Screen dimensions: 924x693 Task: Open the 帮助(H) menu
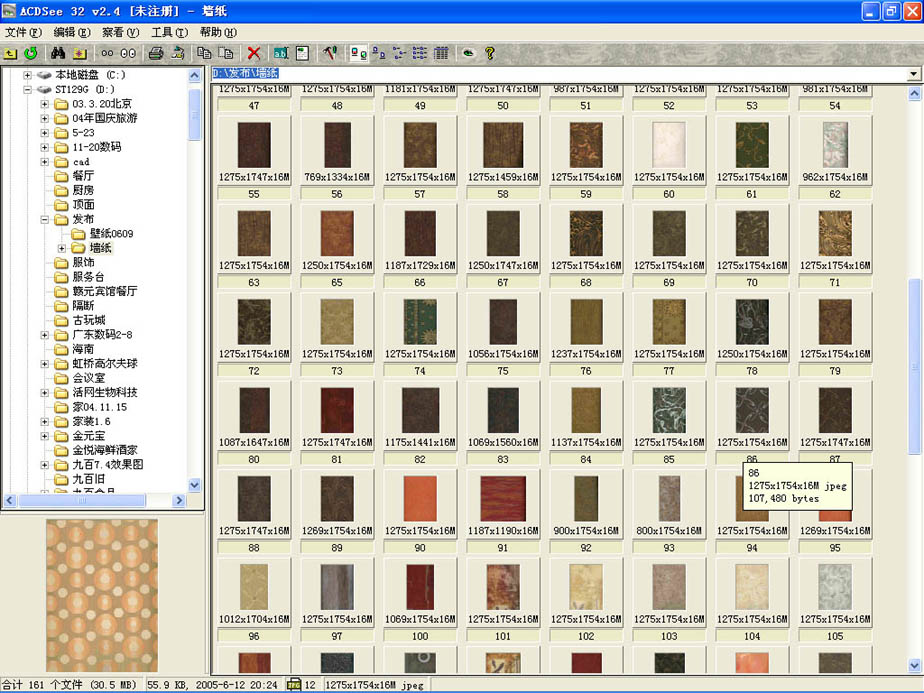point(218,32)
